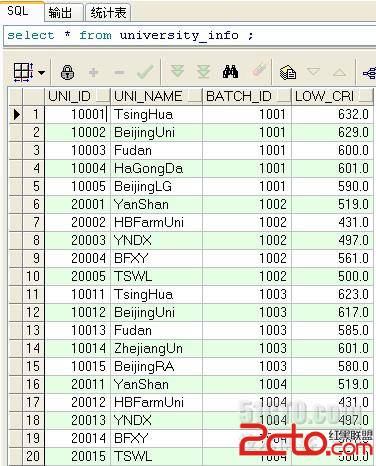Select row number 1 header
376x466 pixels.
(x=33, y=114)
